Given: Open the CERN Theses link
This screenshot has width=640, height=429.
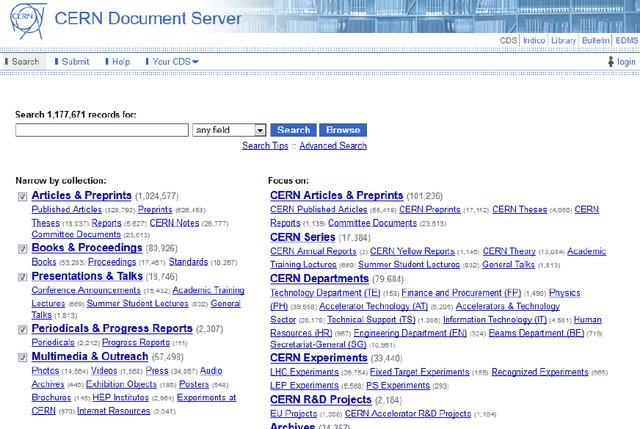Looking at the screenshot, I should (x=520, y=209).
